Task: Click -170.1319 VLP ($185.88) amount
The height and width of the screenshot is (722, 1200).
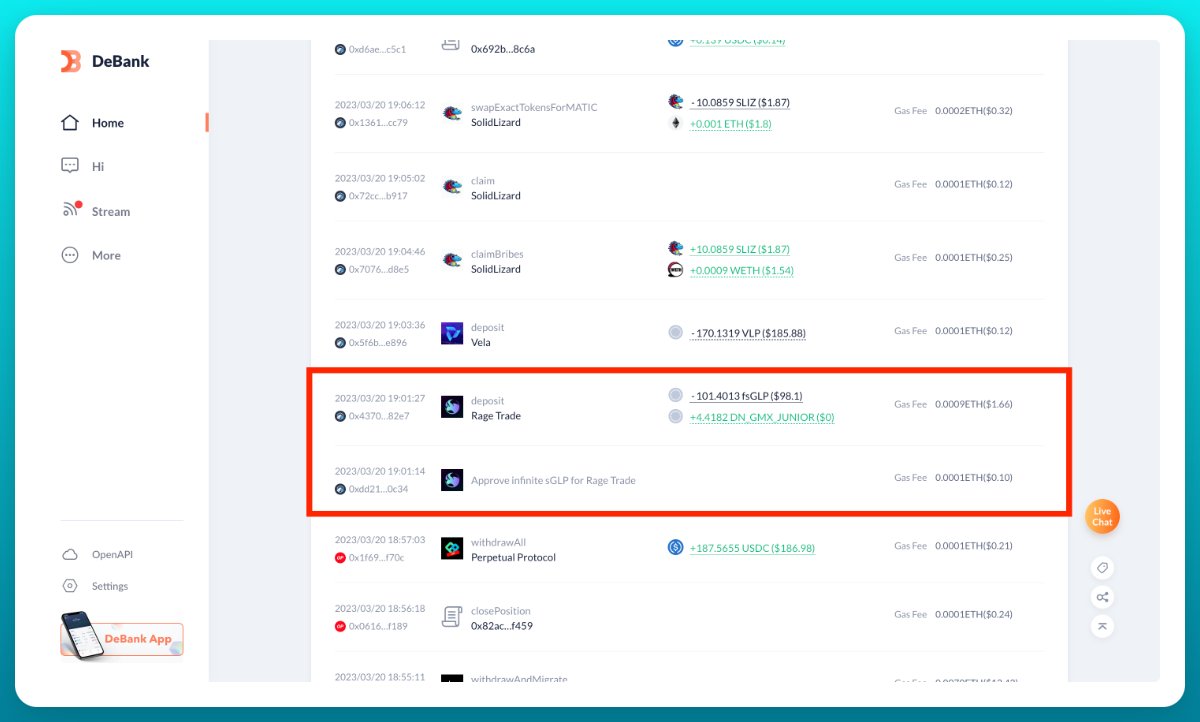Action: point(748,333)
